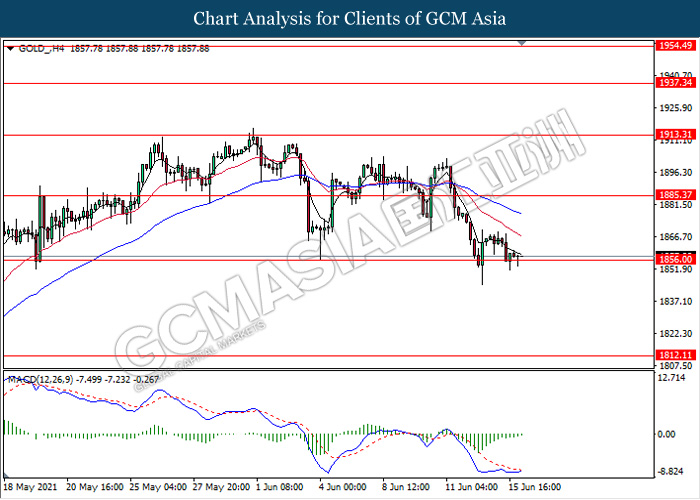The image size is (700, 500).
Task: Click the 1925.90 price scale value
Action: pyautogui.click(x=676, y=108)
